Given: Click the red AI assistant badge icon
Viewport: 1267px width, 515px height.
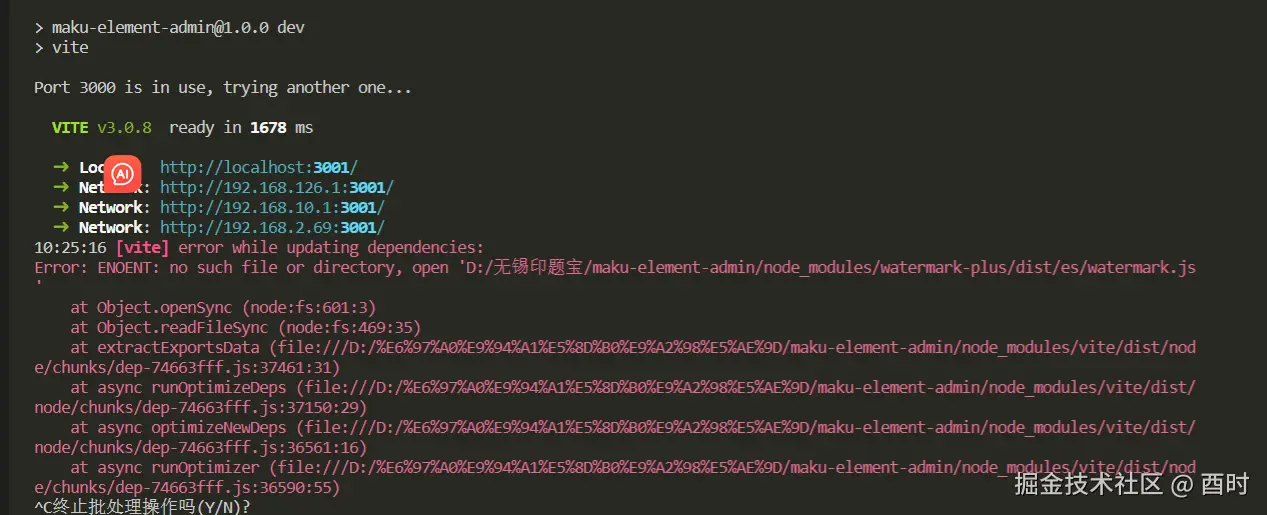Looking at the screenshot, I should click(122, 174).
